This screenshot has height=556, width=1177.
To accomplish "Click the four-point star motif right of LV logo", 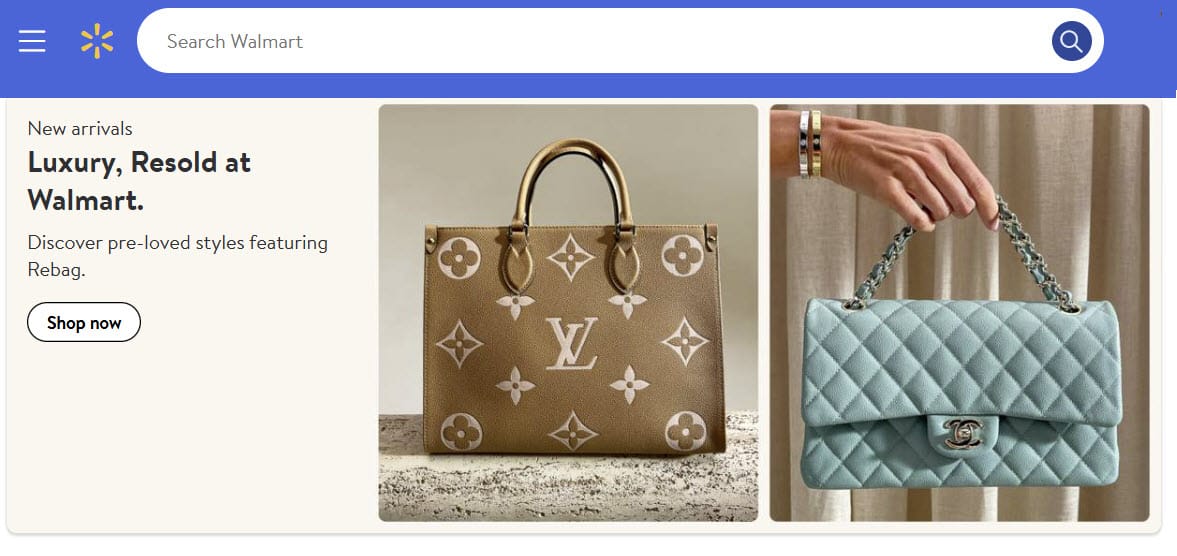I will click(685, 341).
